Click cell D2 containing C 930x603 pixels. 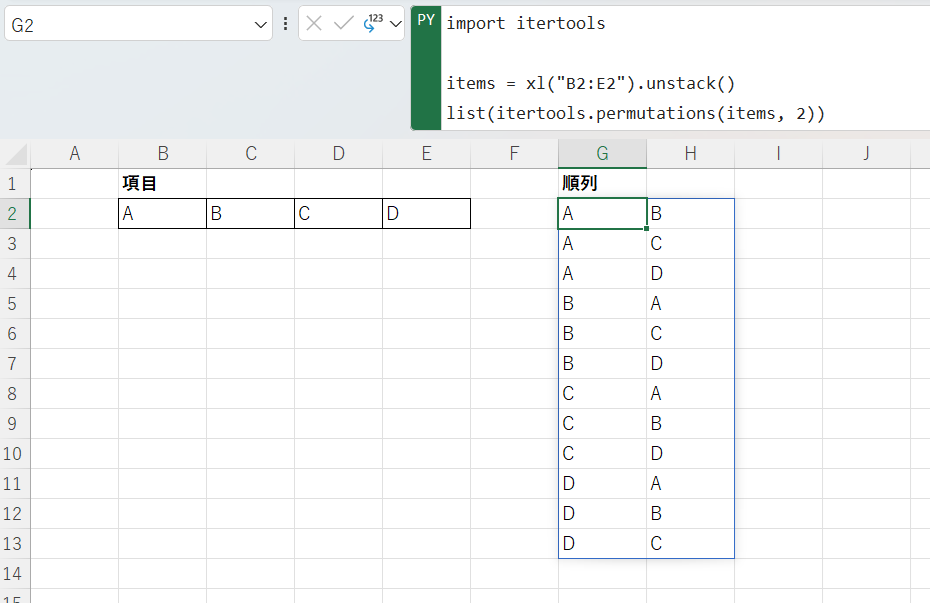tap(338, 213)
